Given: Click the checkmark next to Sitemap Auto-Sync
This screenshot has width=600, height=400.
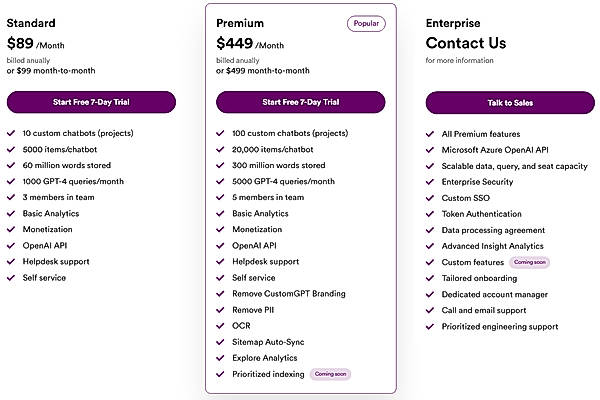Looking at the screenshot, I should [x=220, y=341].
